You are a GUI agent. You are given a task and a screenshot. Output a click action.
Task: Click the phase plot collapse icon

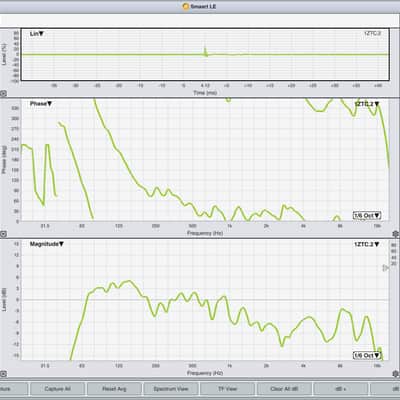(x=3, y=234)
